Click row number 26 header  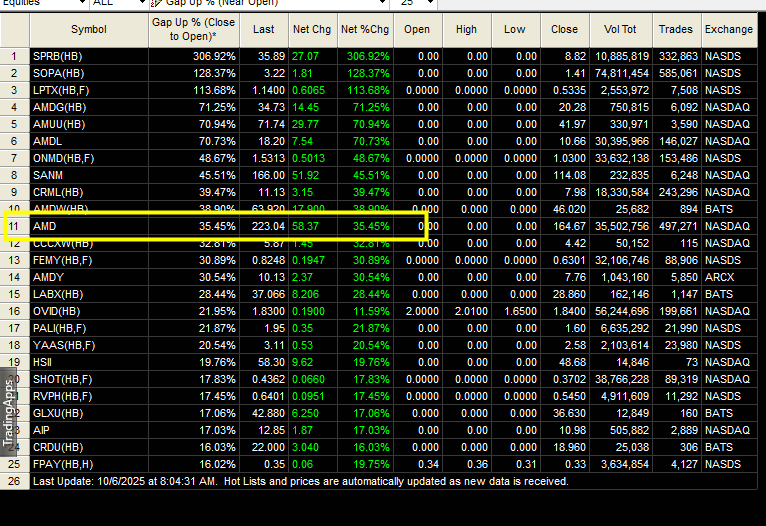[15, 482]
